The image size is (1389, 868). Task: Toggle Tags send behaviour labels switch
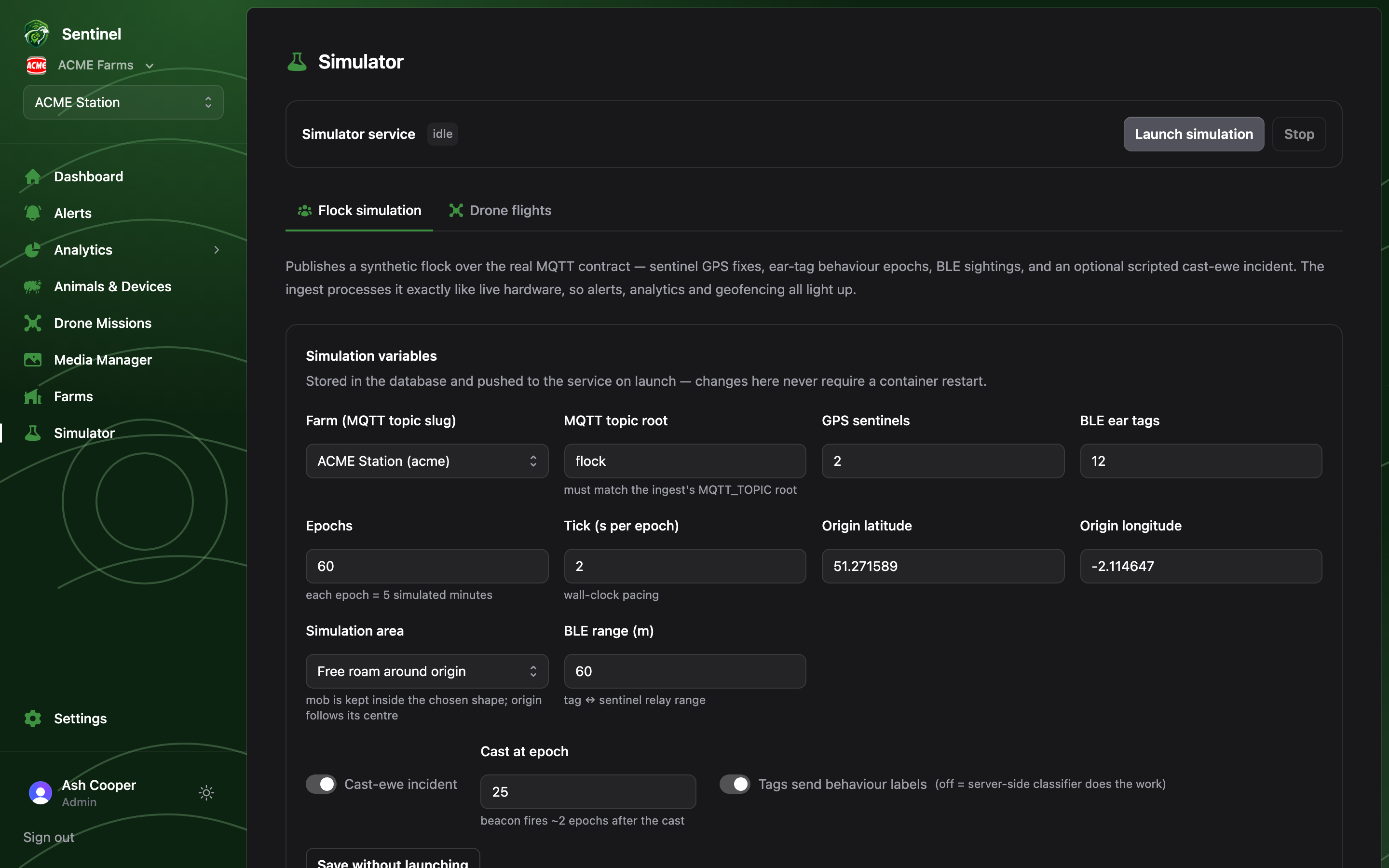pyautogui.click(x=735, y=784)
